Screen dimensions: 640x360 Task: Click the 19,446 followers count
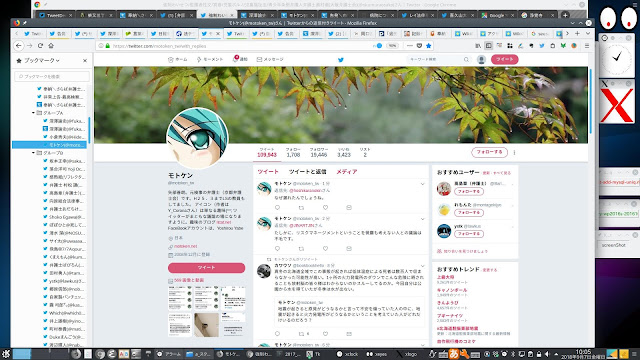pyautogui.click(x=319, y=155)
